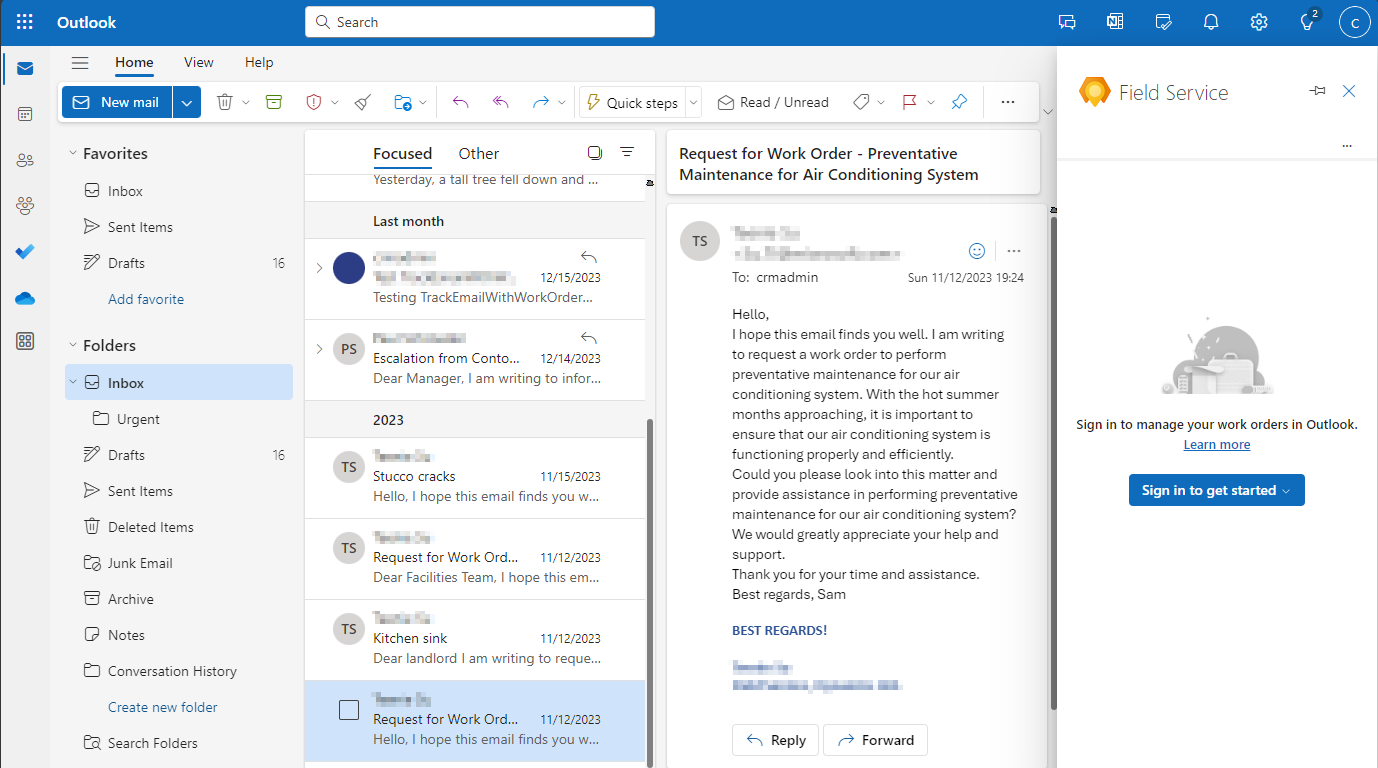Image resolution: width=1378 pixels, height=768 pixels.
Task: Mark the message with Read / Unread toggle
Action: [x=773, y=101]
